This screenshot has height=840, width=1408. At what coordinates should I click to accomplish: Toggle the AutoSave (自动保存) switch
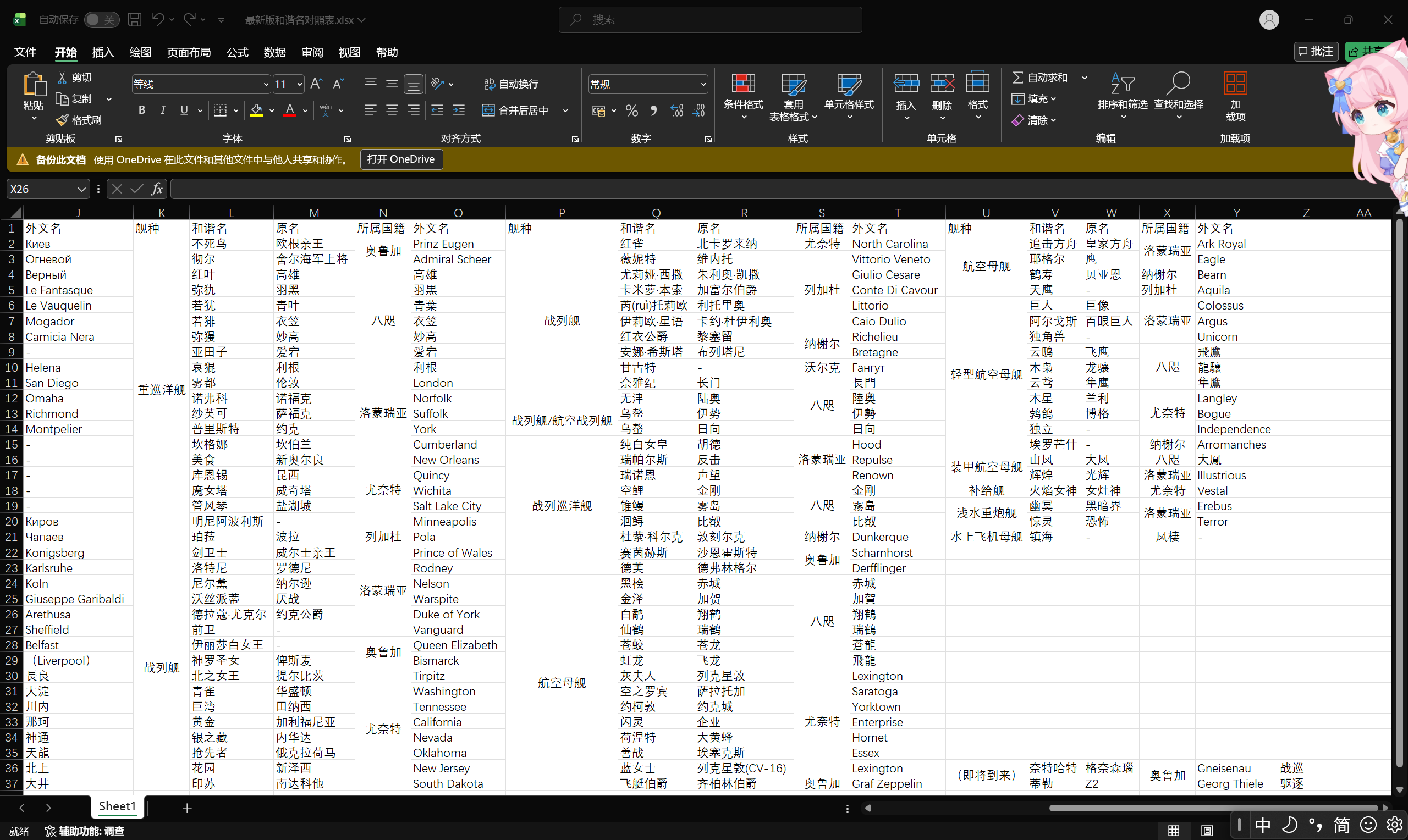pos(102,20)
